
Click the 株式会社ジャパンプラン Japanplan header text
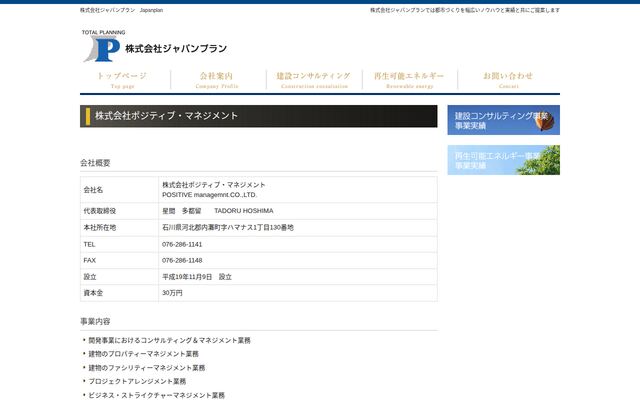(x=121, y=10)
